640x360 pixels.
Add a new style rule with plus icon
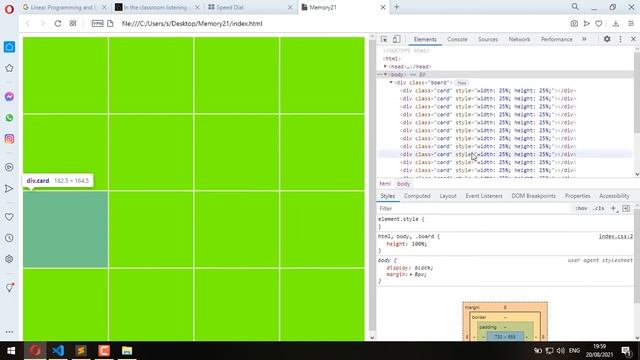(613, 209)
